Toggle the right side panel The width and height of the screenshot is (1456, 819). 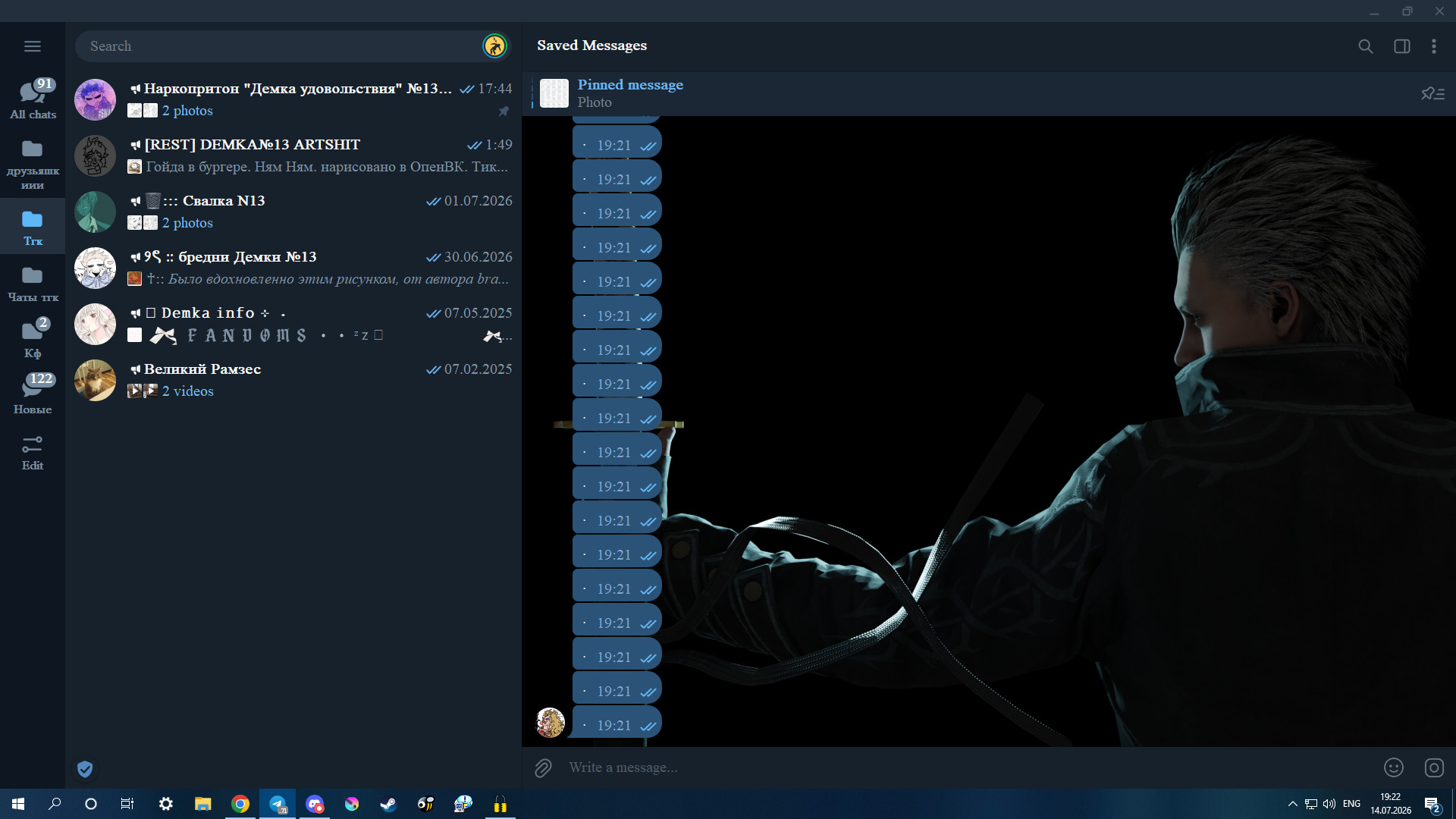point(1401,46)
